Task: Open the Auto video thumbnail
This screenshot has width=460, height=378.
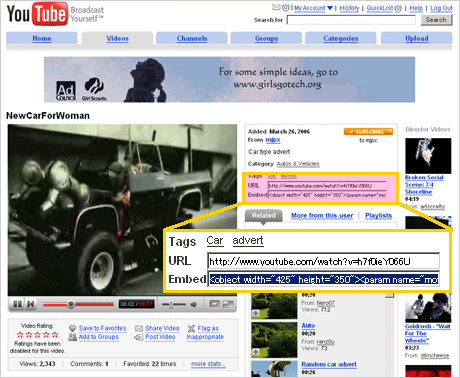Action: (274, 340)
